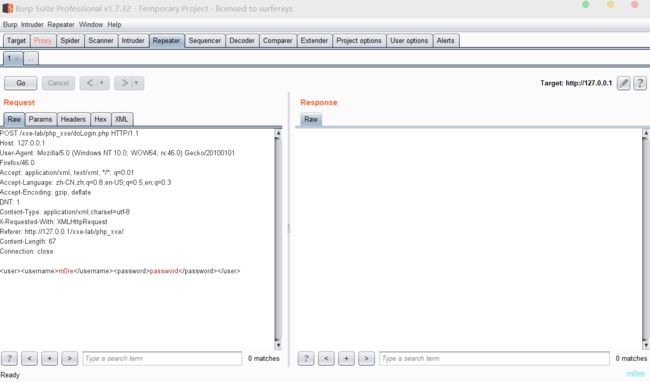Select the request Hex tab
The image size is (650, 382).
(101, 119)
